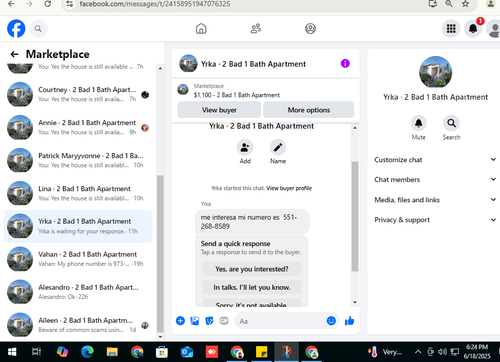Screen dimensions: 500x362
Task: Click the browser back arrow
Action: point(11,4)
